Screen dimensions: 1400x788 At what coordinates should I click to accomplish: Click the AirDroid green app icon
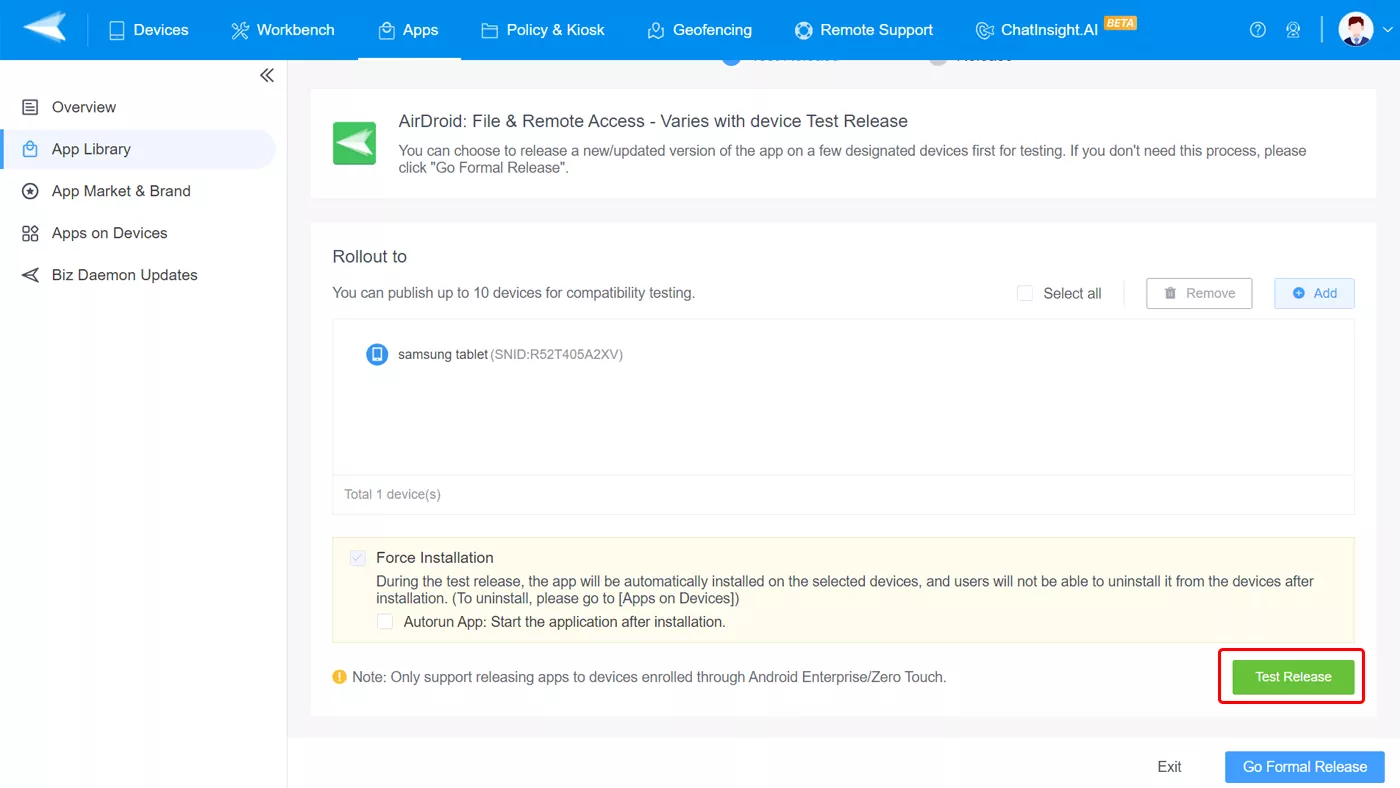pos(354,144)
